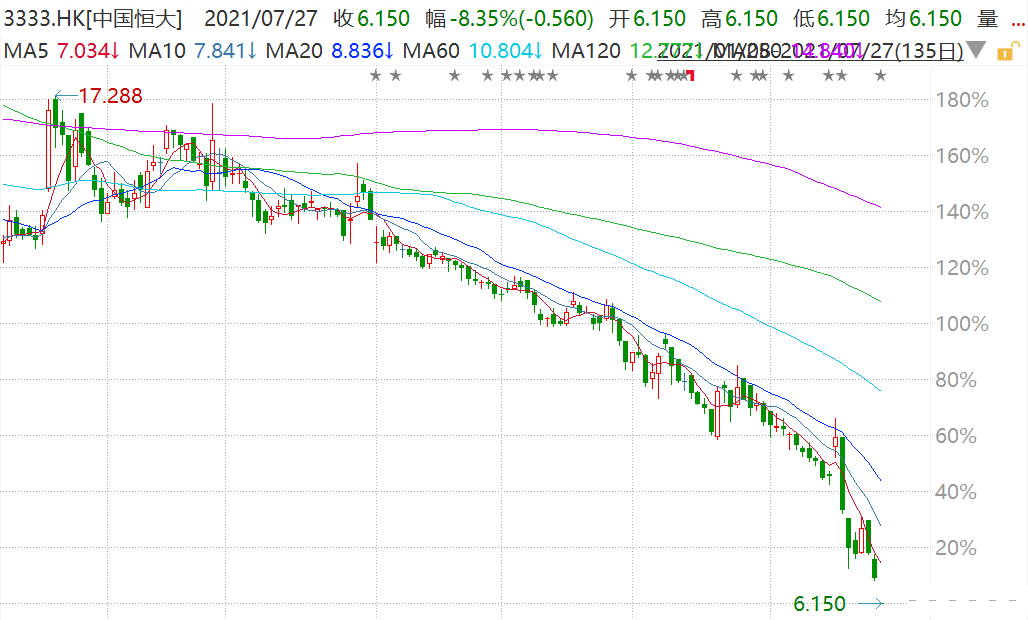
Task: Click the leftmost star event marker
Action: pyautogui.click(x=376, y=75)
